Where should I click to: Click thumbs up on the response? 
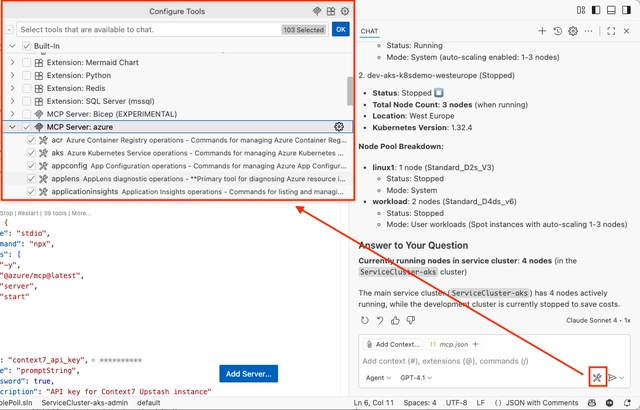[397, 320]
